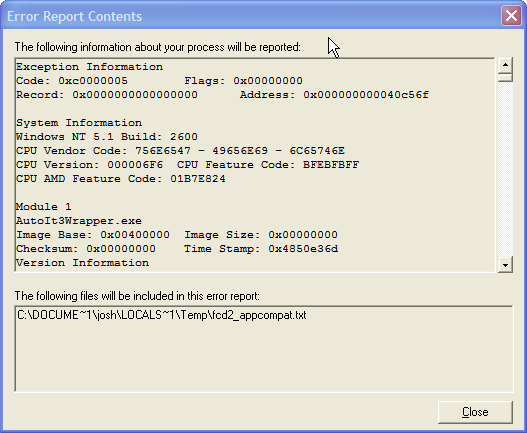Close the dialog with the title bar X
This screenshot has width=527, height=433.
point(511,16)
